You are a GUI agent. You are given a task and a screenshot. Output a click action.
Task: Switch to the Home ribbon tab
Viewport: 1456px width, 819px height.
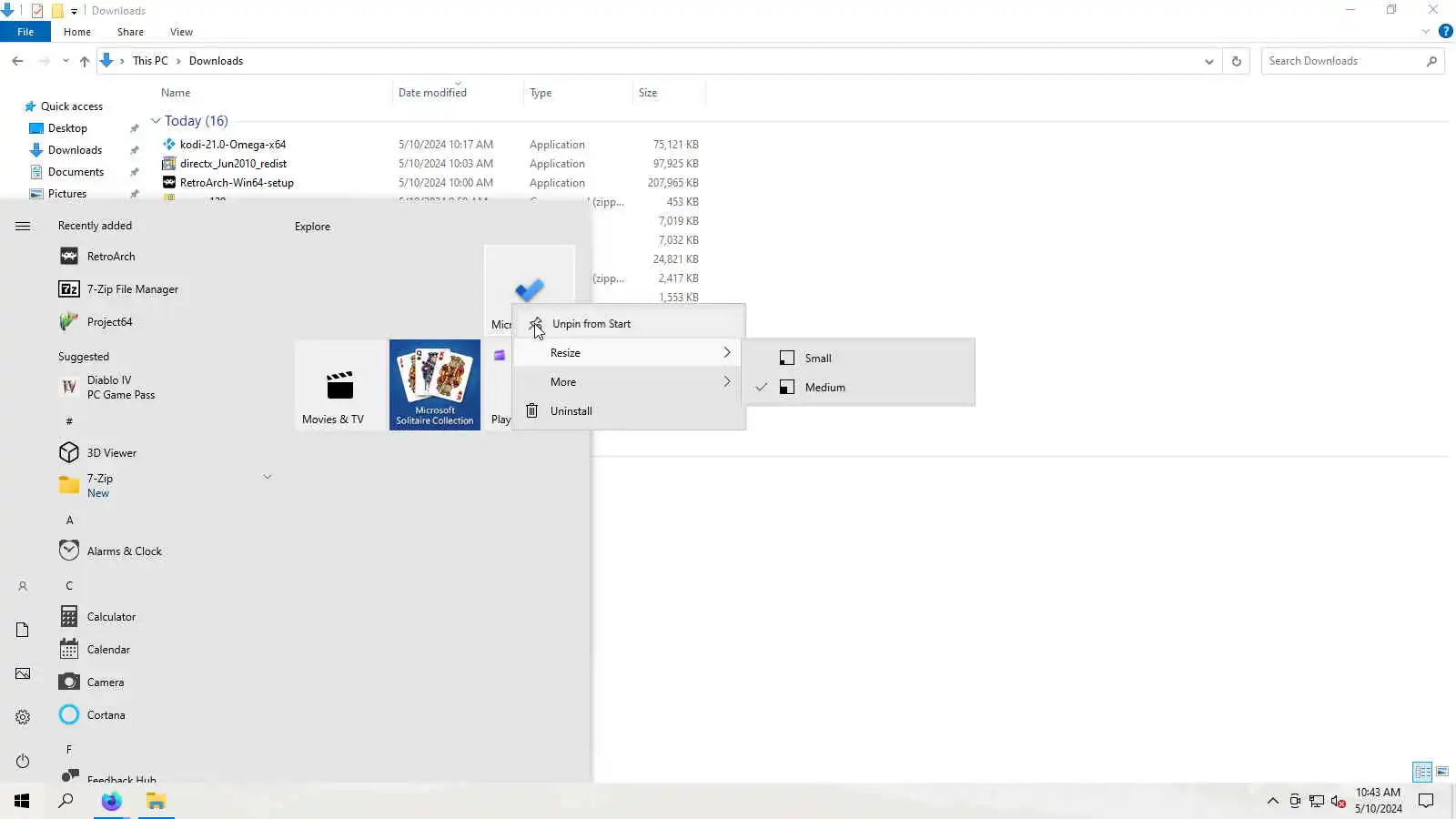[x=77, y=32]
